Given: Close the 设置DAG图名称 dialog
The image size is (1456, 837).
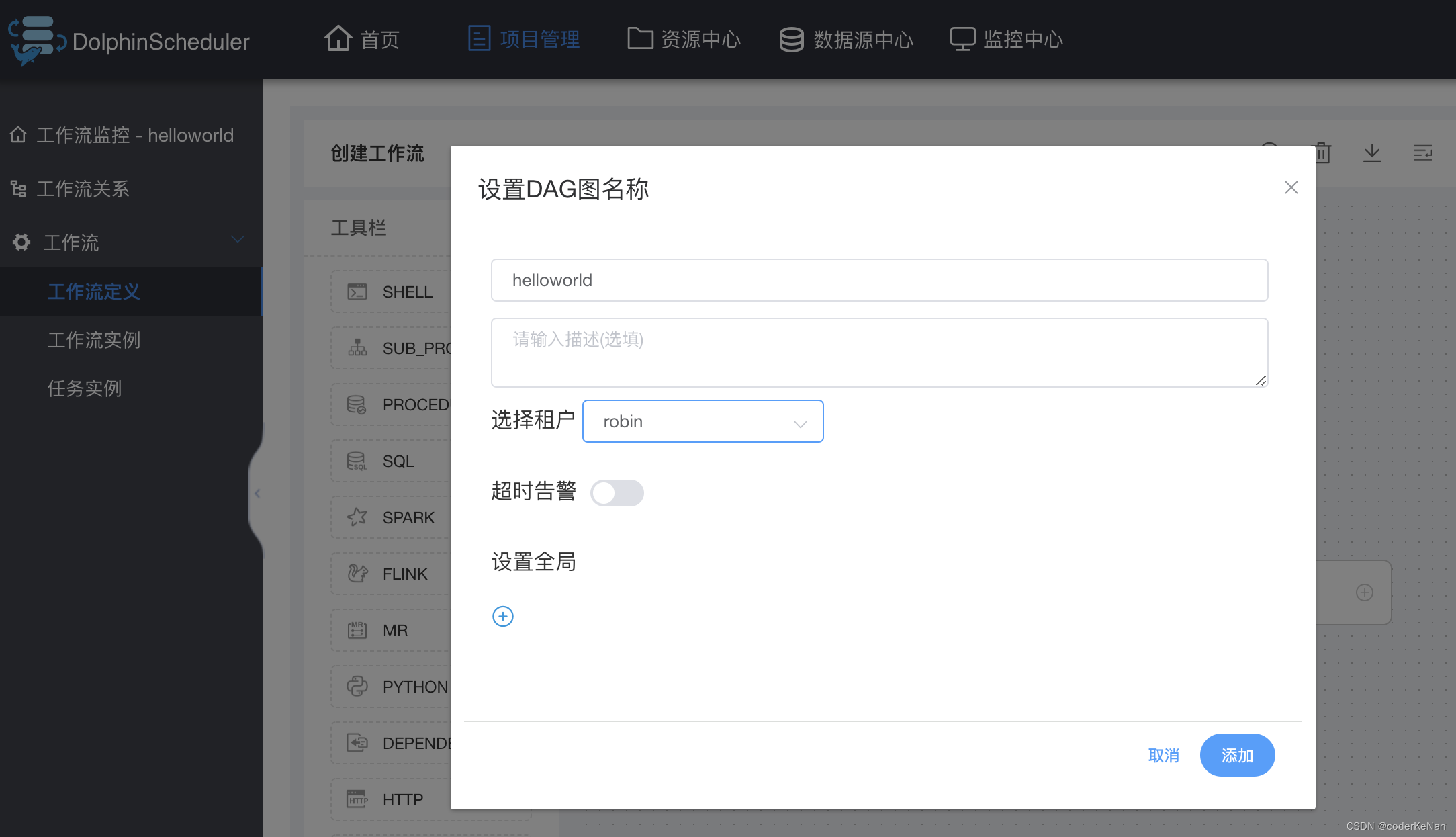Looking at the screenshot, I should pyautogui.click(x=1291, y=187).
